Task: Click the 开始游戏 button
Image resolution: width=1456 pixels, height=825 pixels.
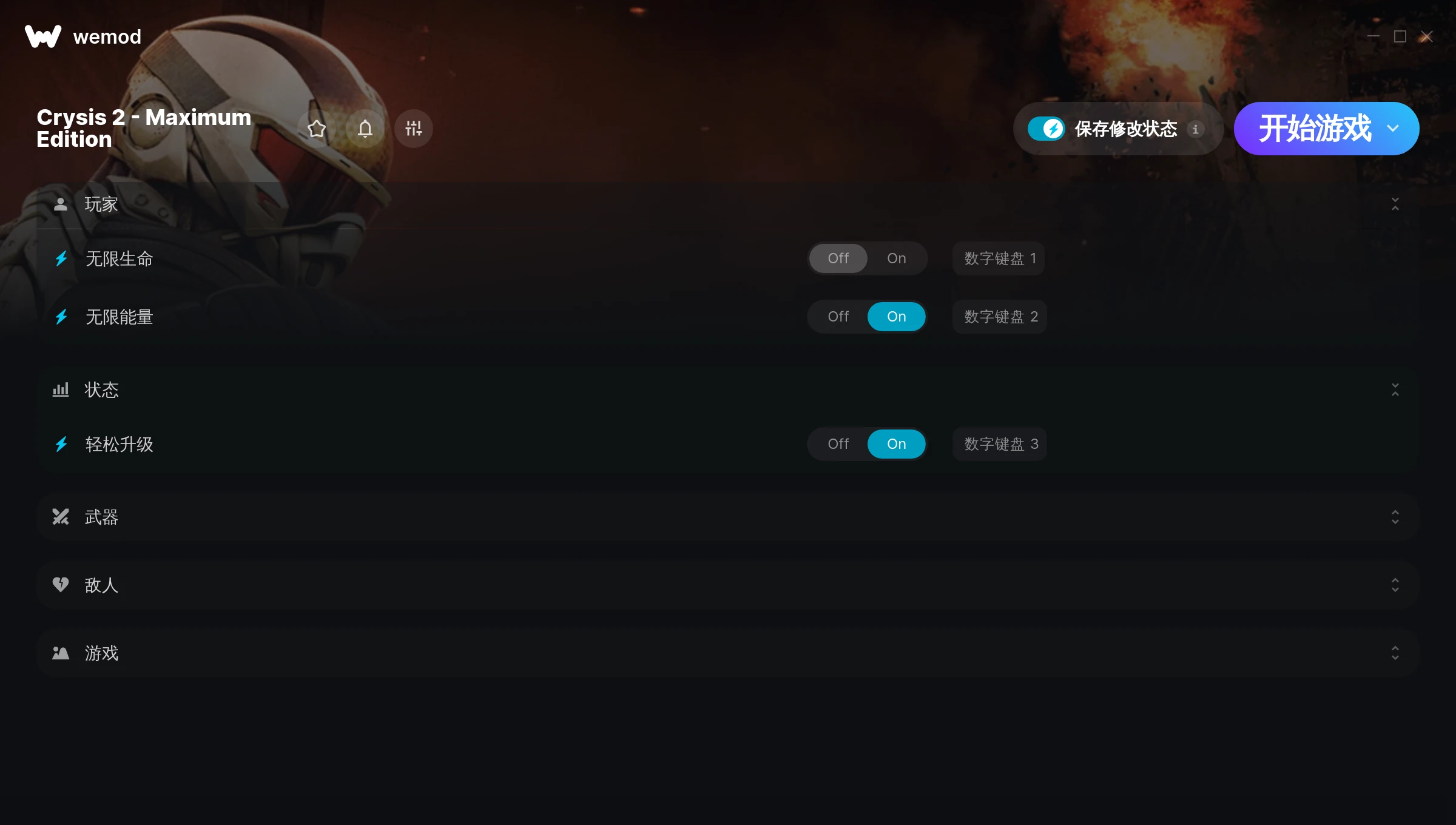Action: 1314,129
